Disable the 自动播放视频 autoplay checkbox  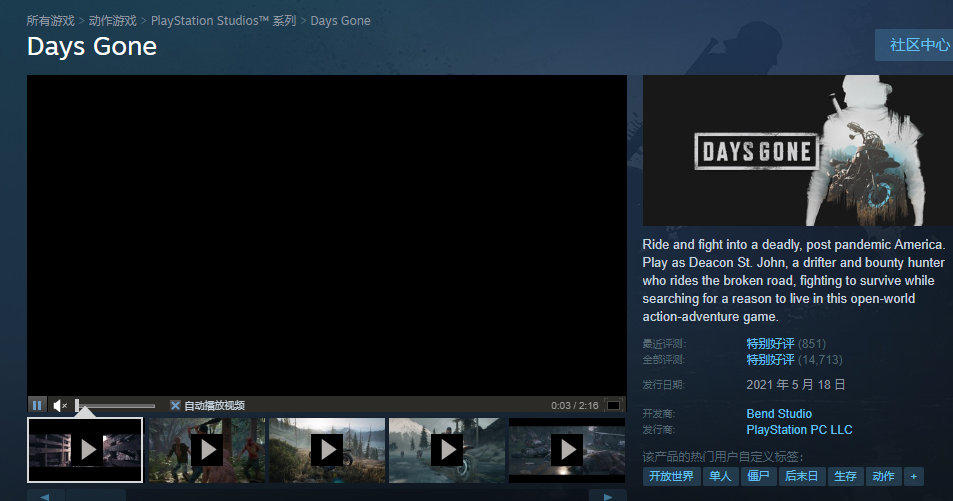coord(175,405)
